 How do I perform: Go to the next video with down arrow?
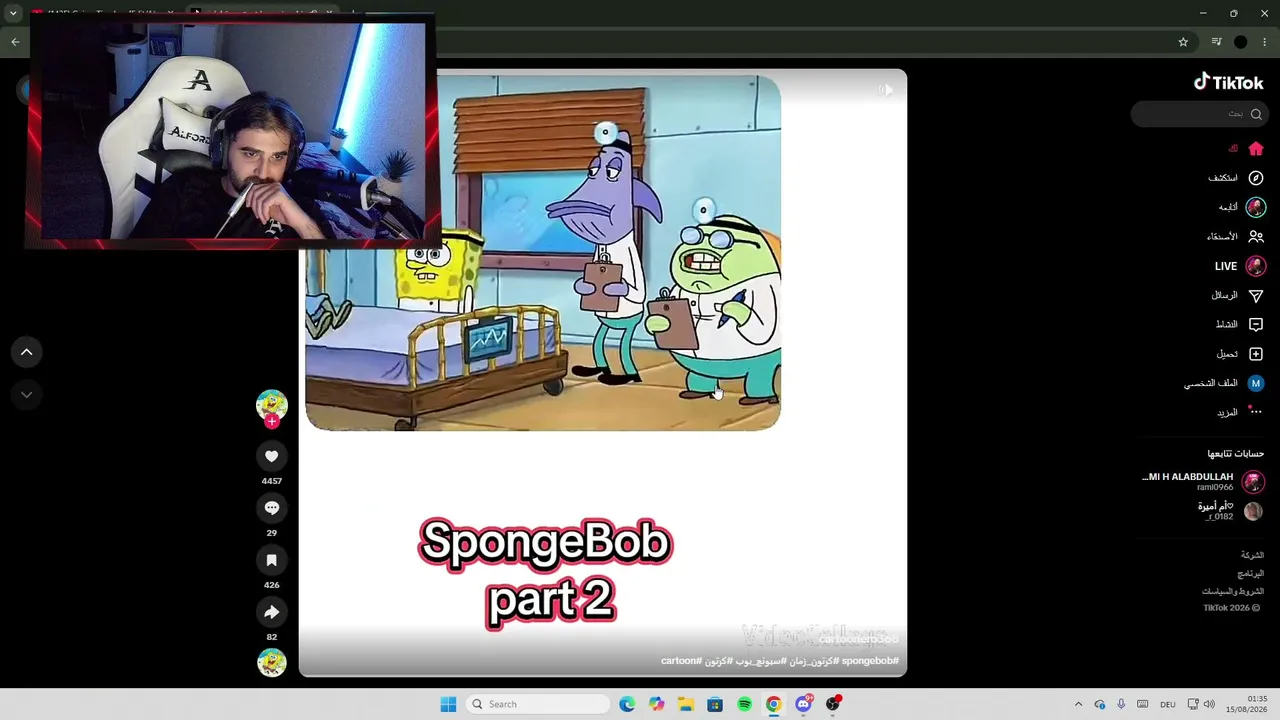click(x=27, y=395)
